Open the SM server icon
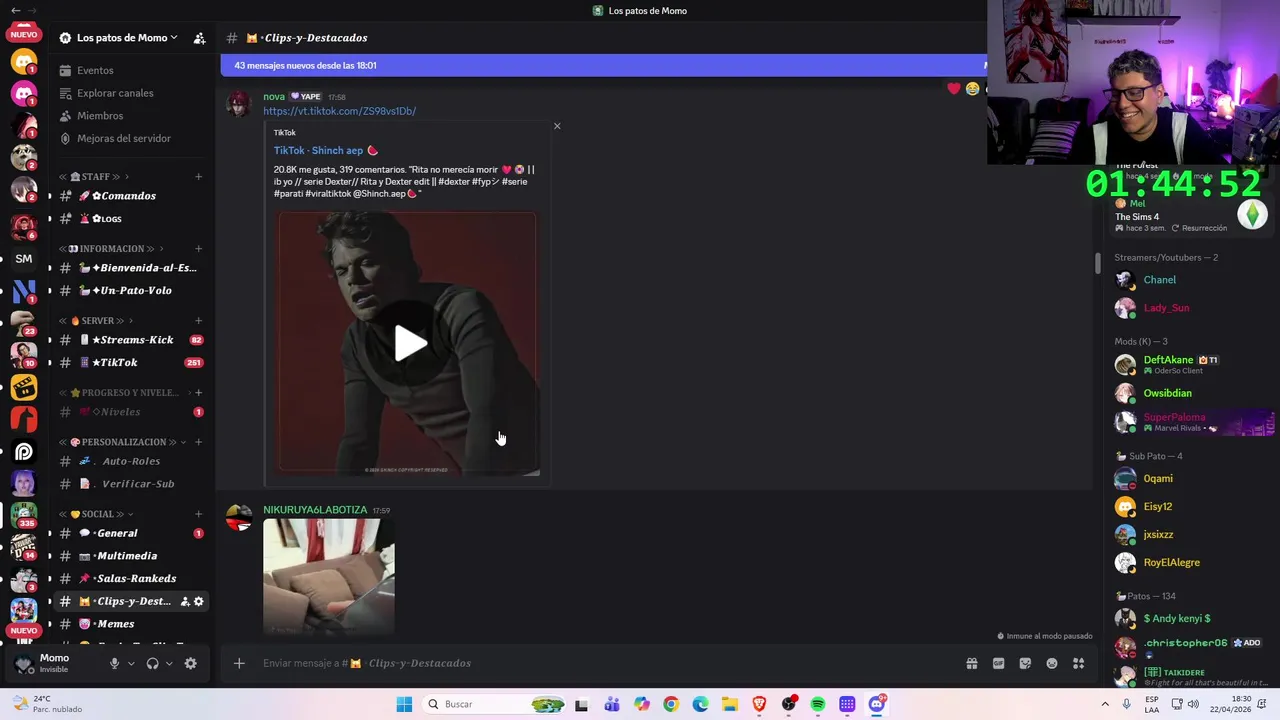The height and width of the screenshot is (720, 1280). coord(24,258)
